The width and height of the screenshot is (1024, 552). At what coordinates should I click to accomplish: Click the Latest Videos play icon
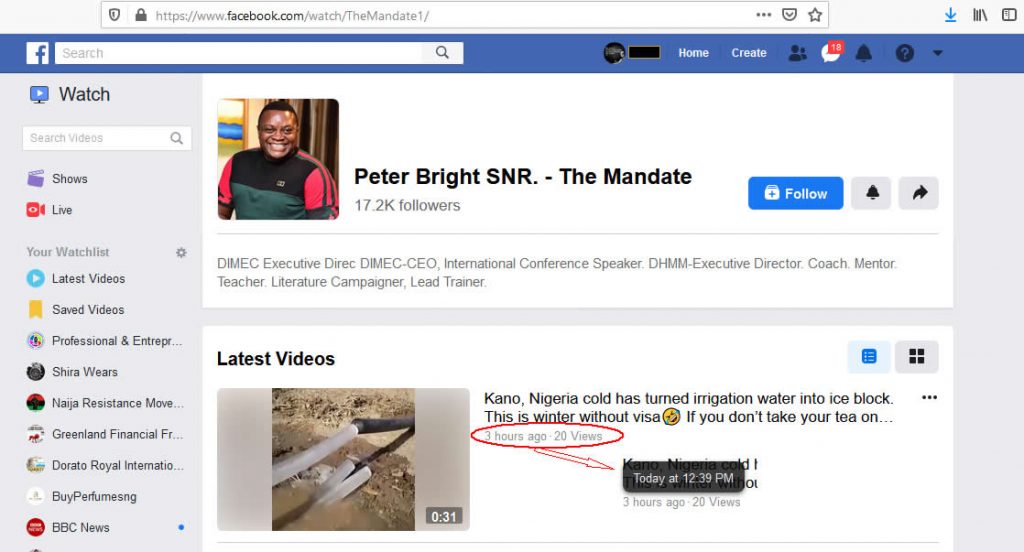pos(35,278)
